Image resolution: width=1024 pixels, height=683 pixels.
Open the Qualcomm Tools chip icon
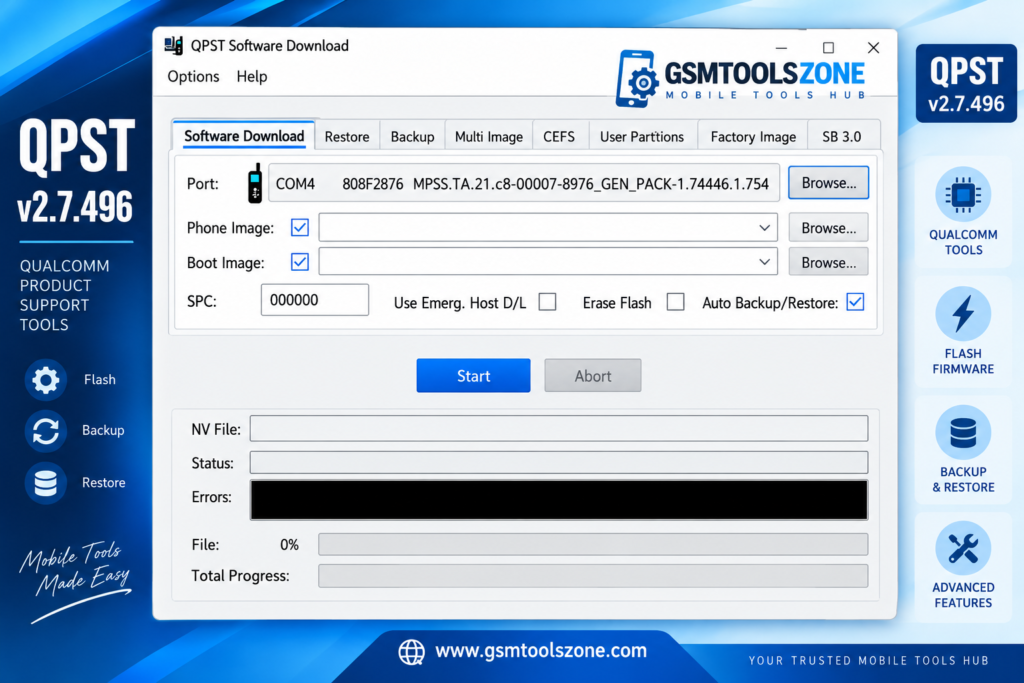pos(963,195)
